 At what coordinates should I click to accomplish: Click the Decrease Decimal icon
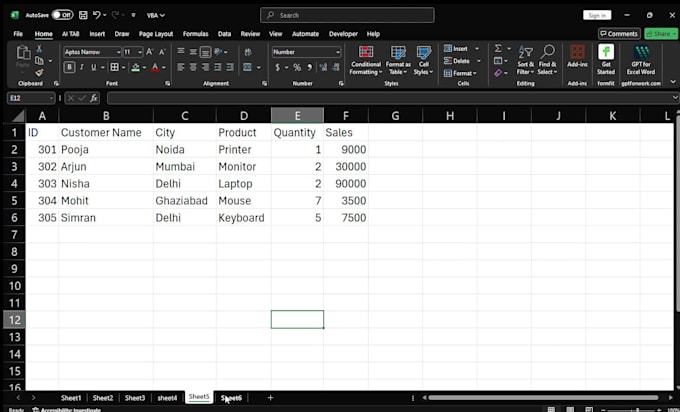coord(336,67)
